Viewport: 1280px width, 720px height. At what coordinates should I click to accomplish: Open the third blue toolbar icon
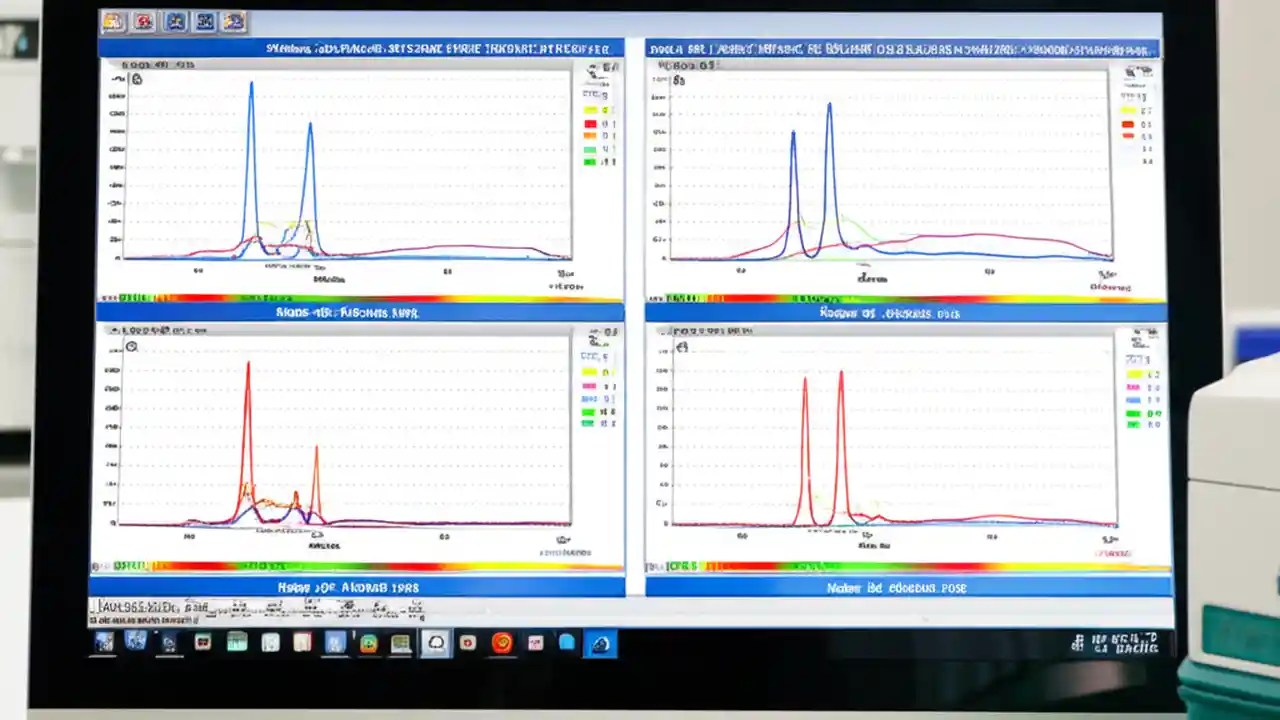pos(174,21)
